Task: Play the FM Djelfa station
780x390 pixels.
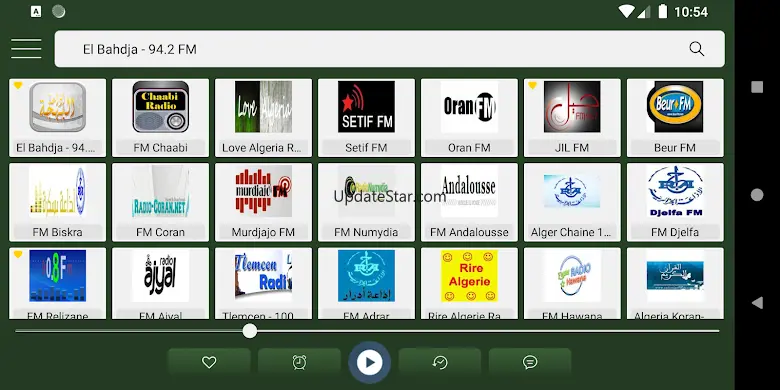Action: pyautogui.click(x=675, y=202)
